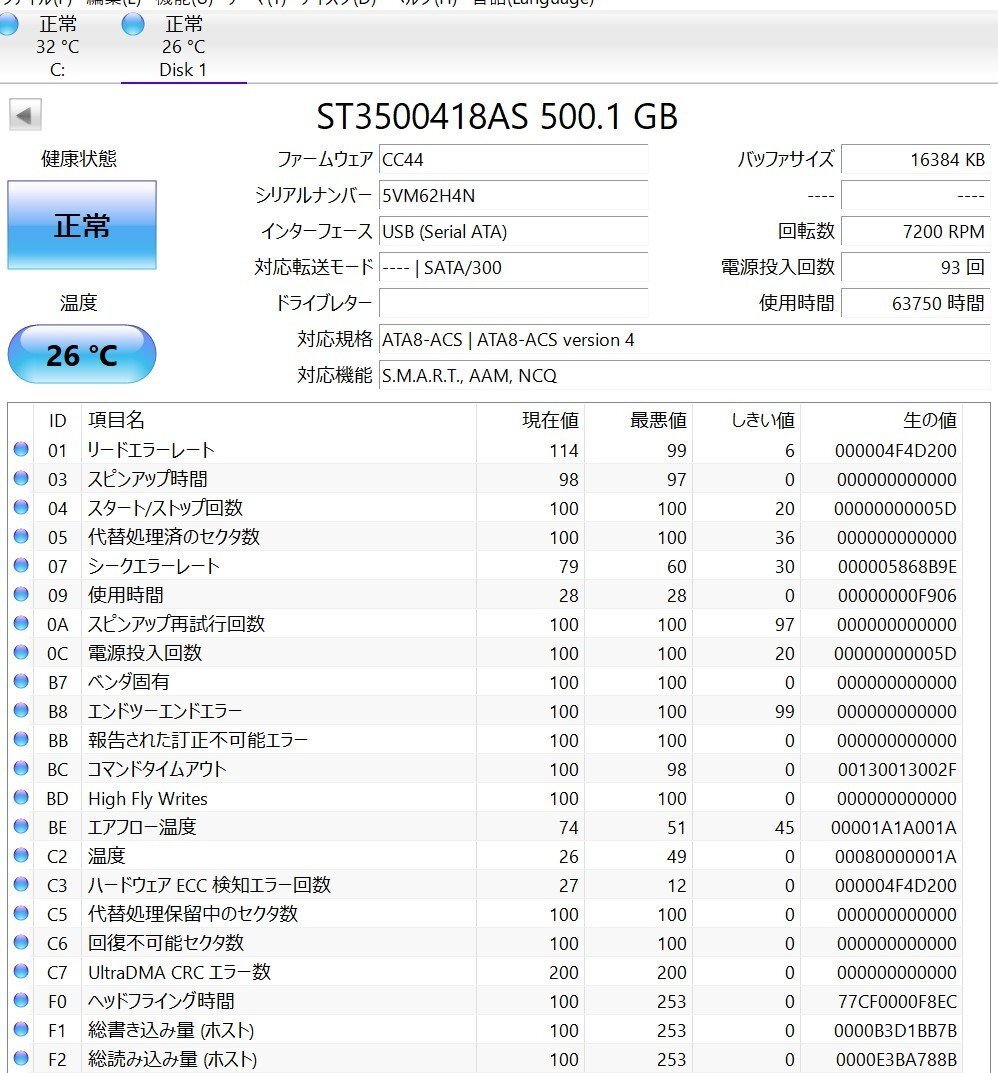Viewport: 998px width, 1073px height.
Task: Click the status circle for row BE エアフロー温度
Action: coord(21,827)
